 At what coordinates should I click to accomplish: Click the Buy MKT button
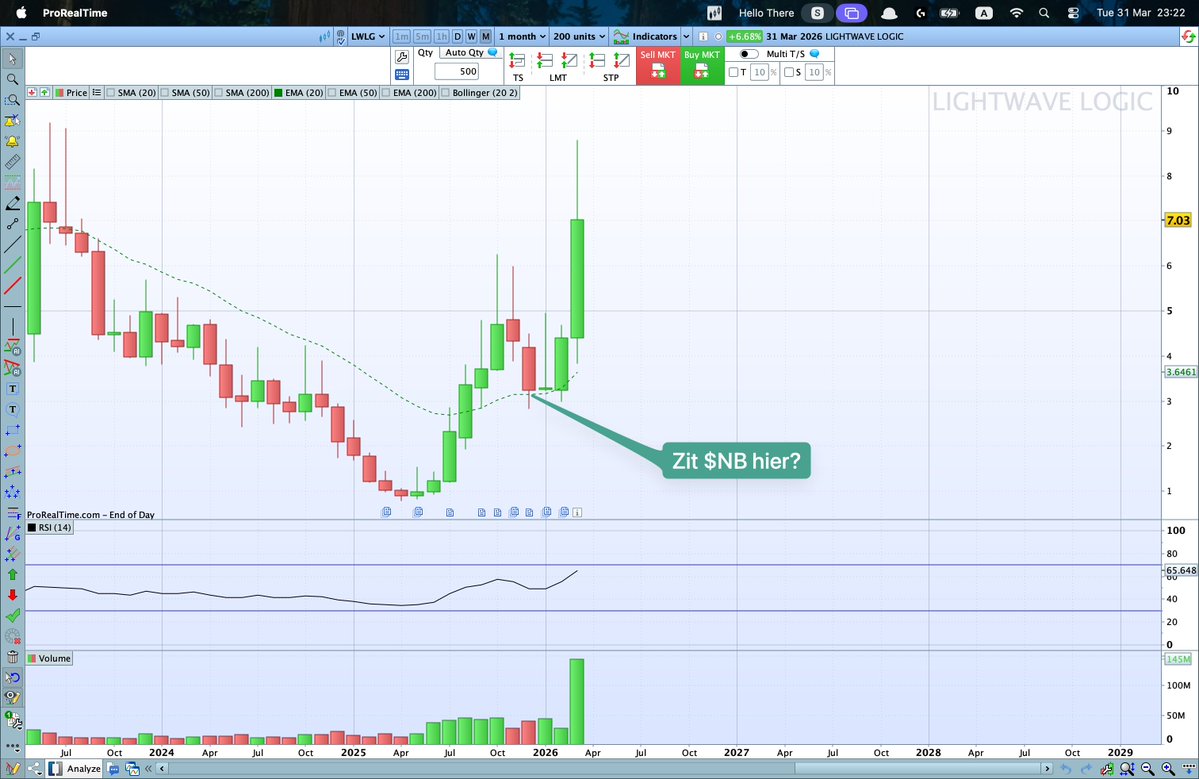(702, 66)
